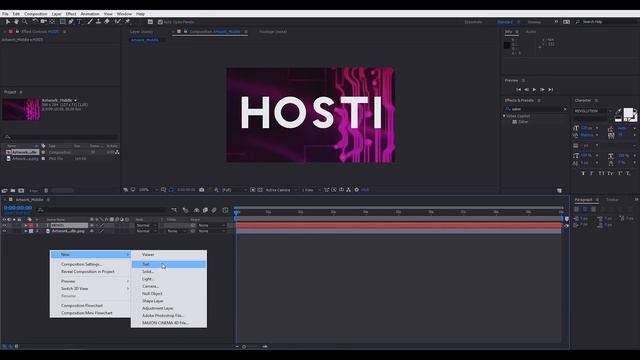Toggle transparency grid in composition viewer
This screenshot has width=640, height=360.
click(260, 190)
